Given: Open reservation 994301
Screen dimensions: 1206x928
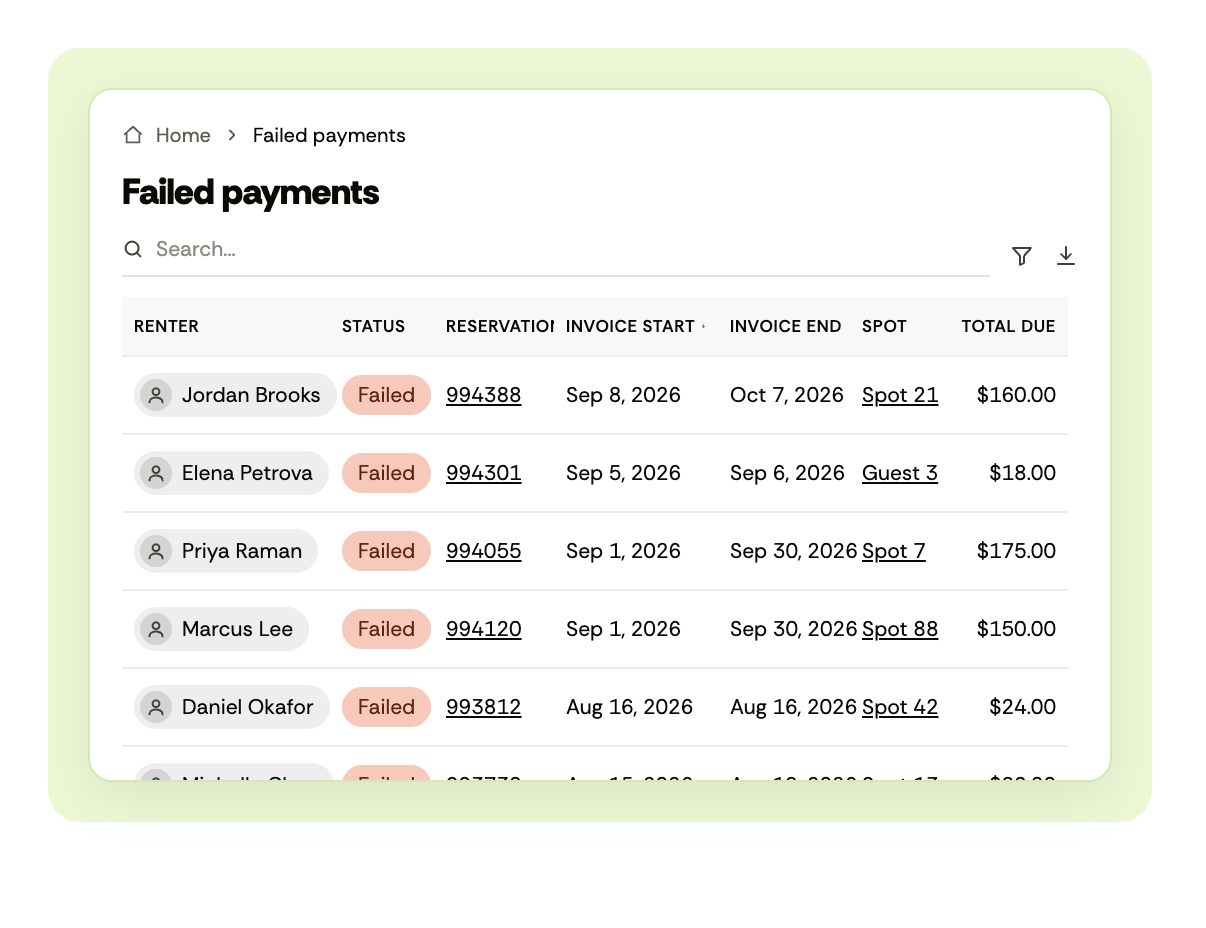Looking at the screenshot, I should coord(483,473).
